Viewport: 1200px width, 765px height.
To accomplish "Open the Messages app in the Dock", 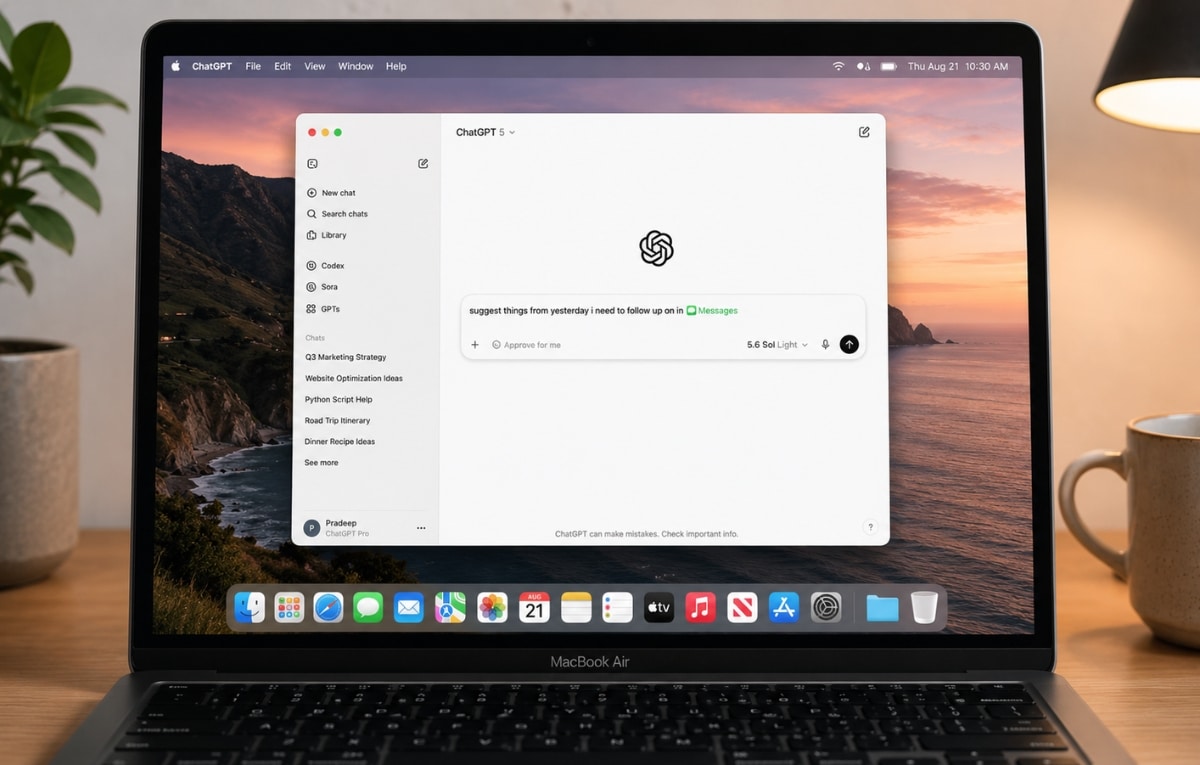I will click(x=368, y=607).
